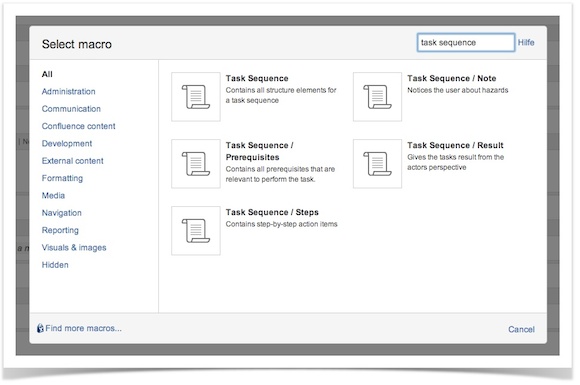Show the Hidden macros category
The height and width of the screenshot is (385, 580).
pyautogui.click(x=55, y=265)
